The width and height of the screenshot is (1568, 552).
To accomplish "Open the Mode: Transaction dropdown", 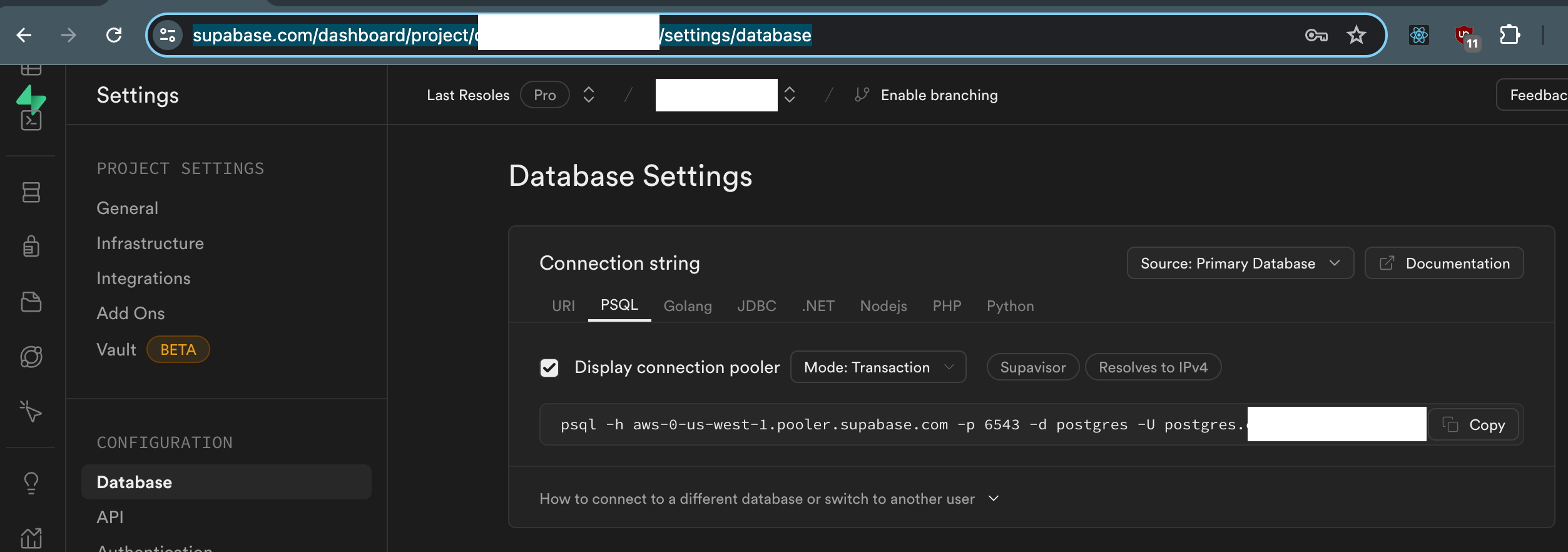I will (878, 367).
